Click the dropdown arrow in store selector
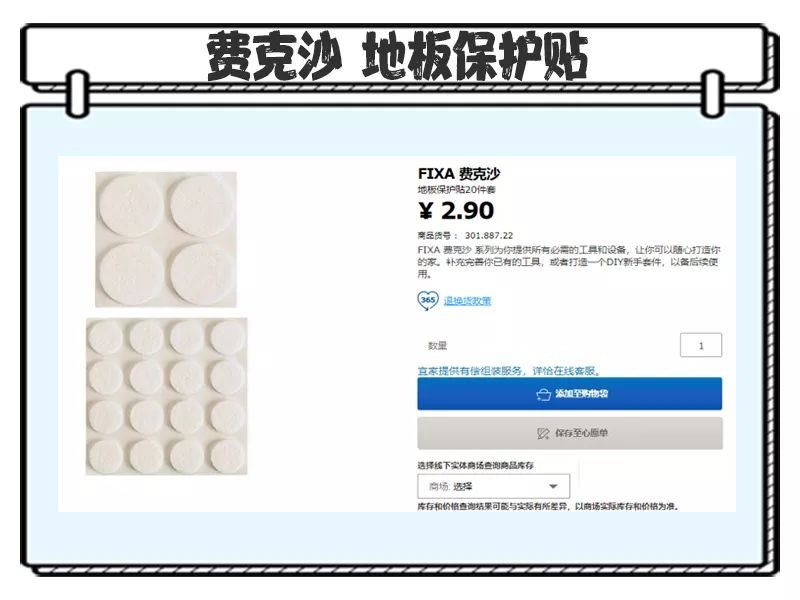800x600 pixels. [x=553, y=486]
